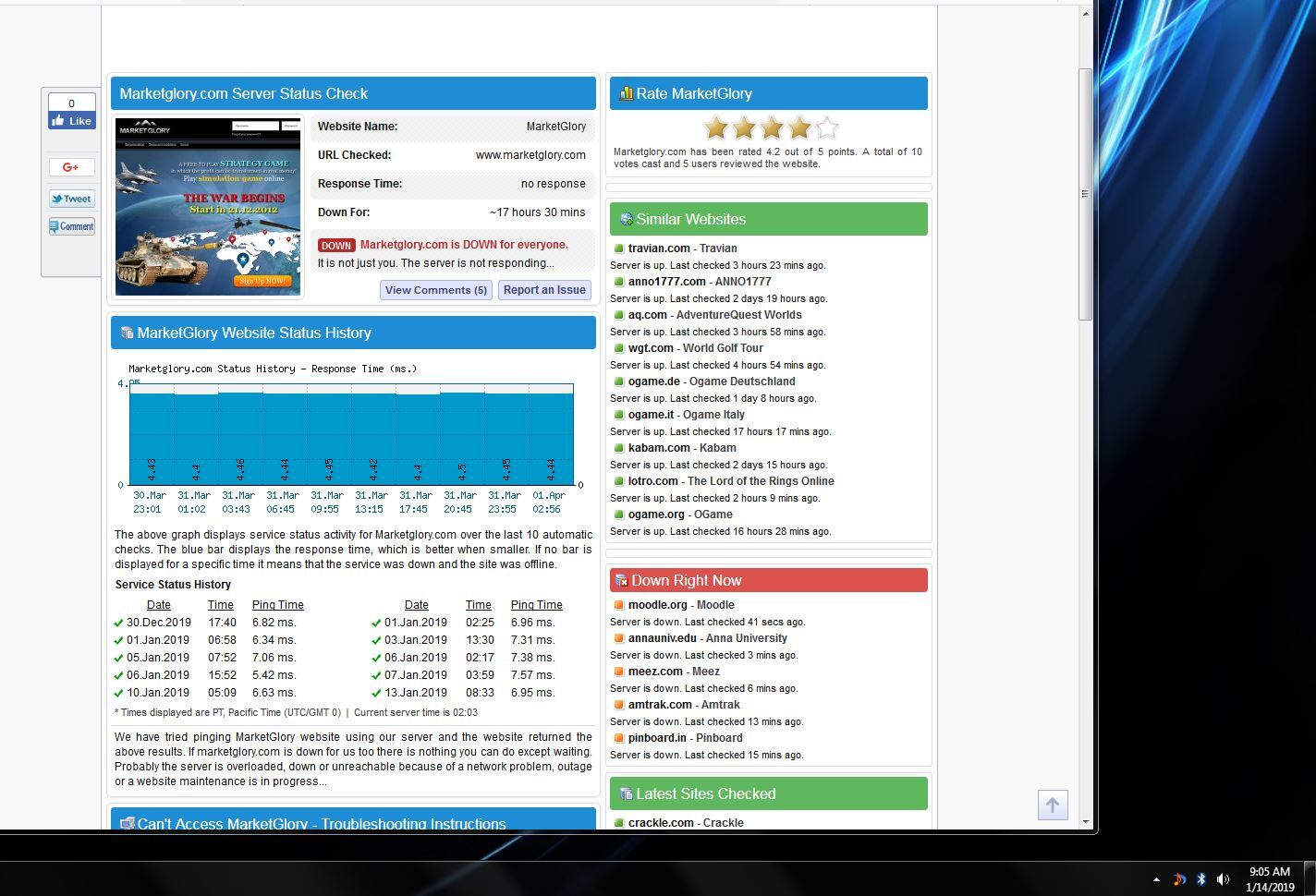Click the DOWN status badge
This screenshot has height=896, width=1316.
tap(336, 246)
